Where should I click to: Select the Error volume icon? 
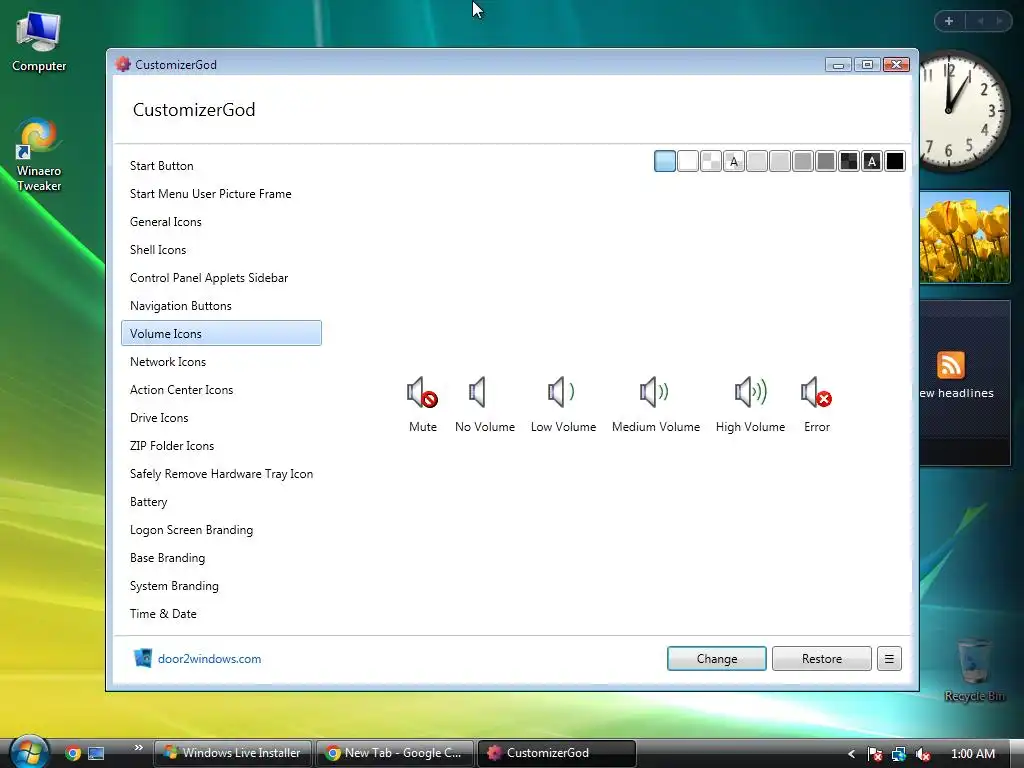click(x=816, y=392)
